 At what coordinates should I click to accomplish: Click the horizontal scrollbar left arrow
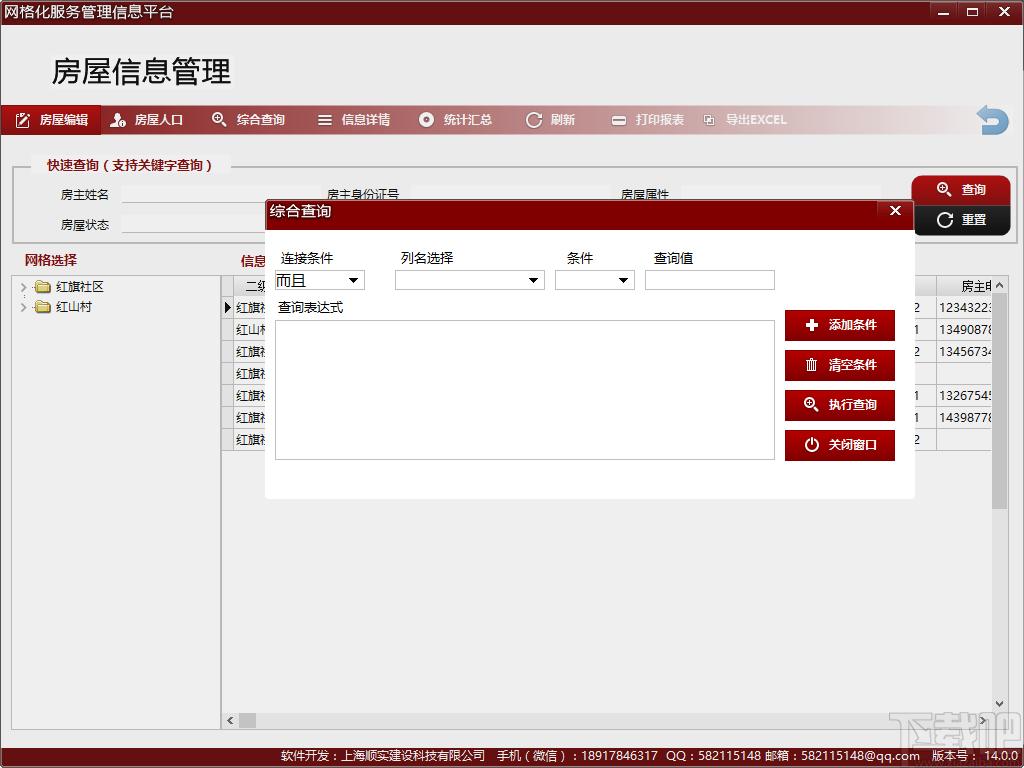(x=230, y=720)
